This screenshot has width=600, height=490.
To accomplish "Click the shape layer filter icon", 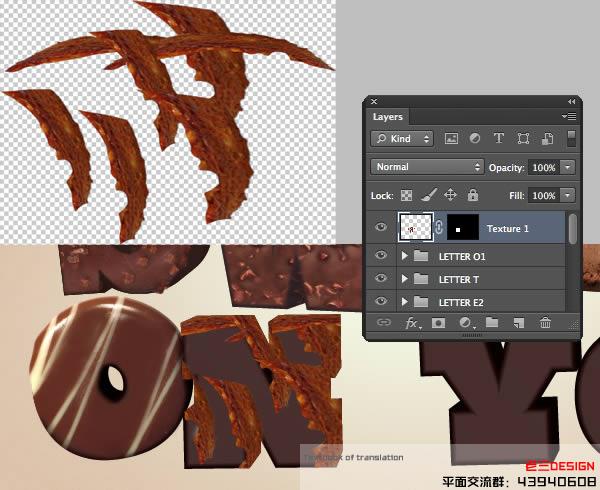I will [523, 139].
